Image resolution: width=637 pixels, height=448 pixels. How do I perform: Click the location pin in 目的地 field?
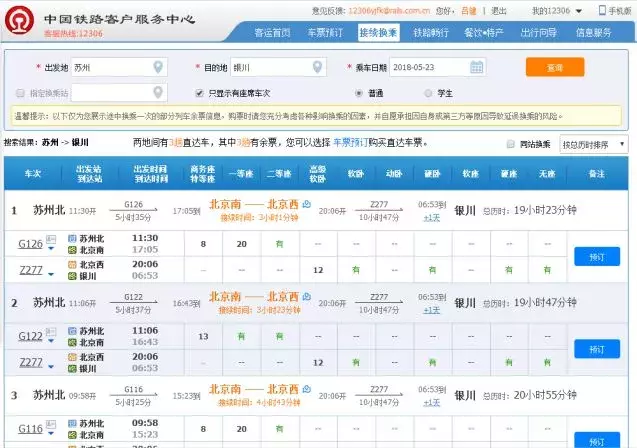click(317, 67)
